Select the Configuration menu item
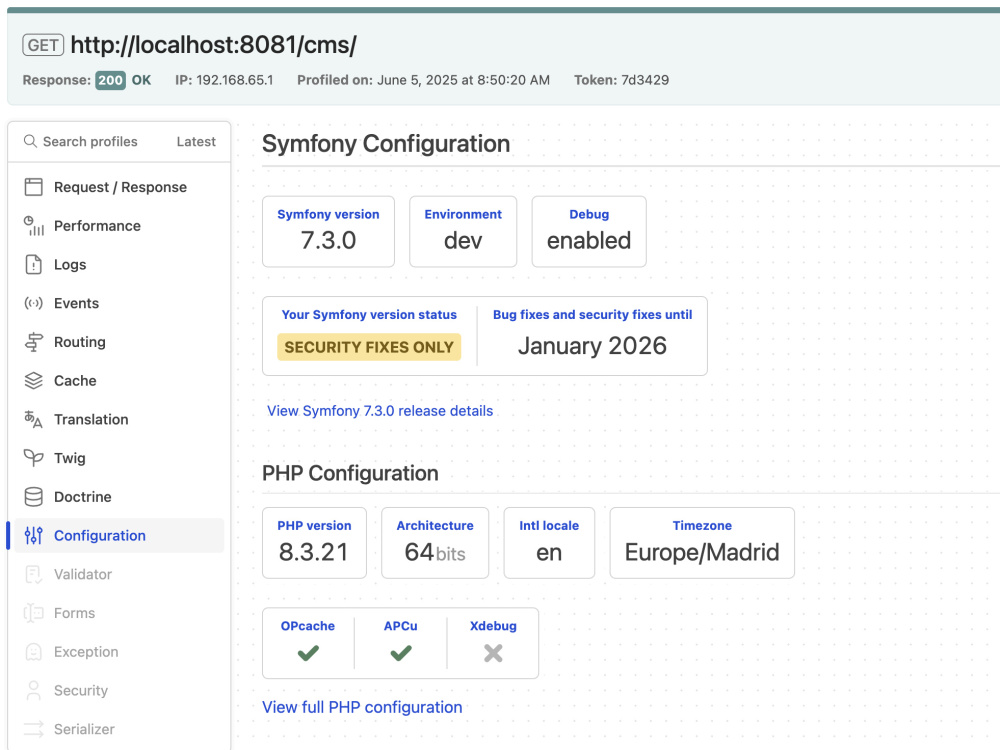 pyautogui.click(x=119, y=536)
